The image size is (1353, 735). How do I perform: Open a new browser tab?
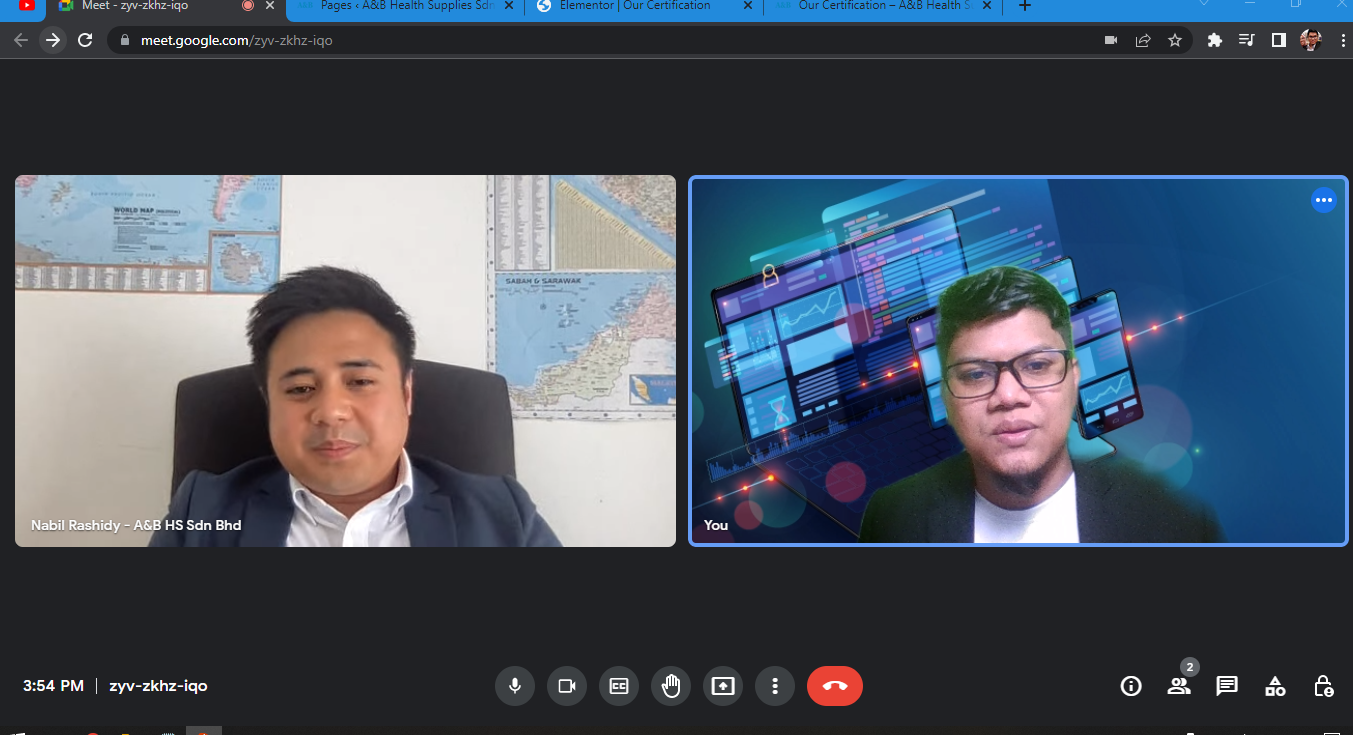[x=1024, y=6]
